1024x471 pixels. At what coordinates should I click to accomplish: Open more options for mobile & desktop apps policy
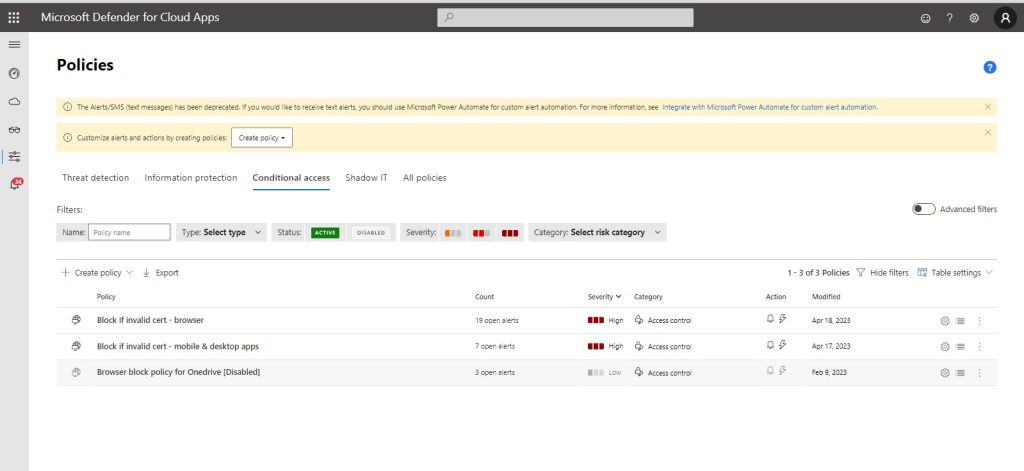[x=979, y=347]
